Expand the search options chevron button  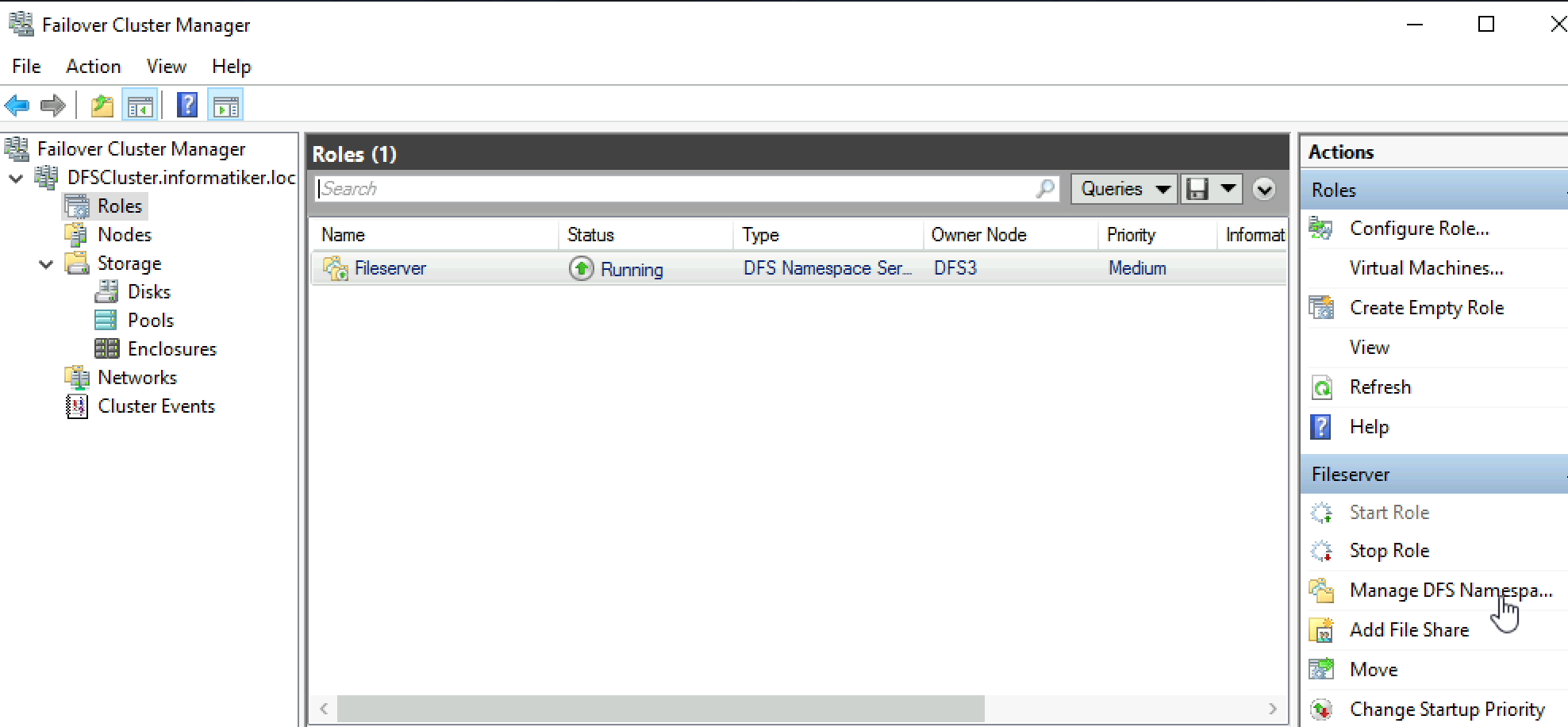1264,189
